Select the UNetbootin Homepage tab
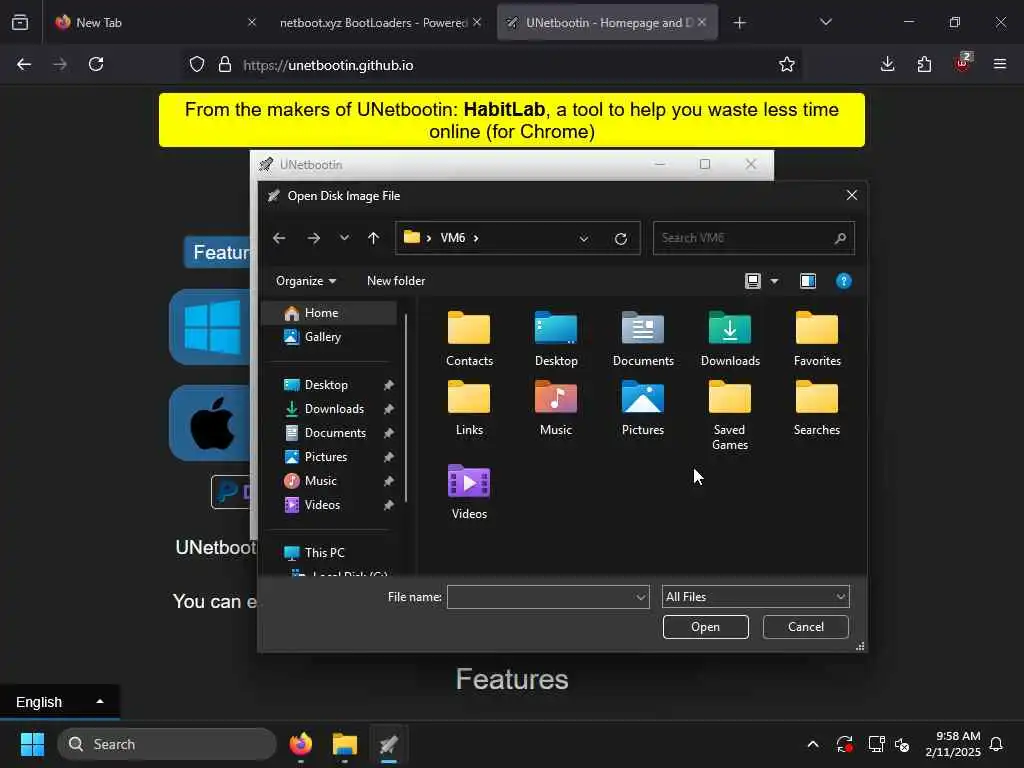 tap(607, 22)
